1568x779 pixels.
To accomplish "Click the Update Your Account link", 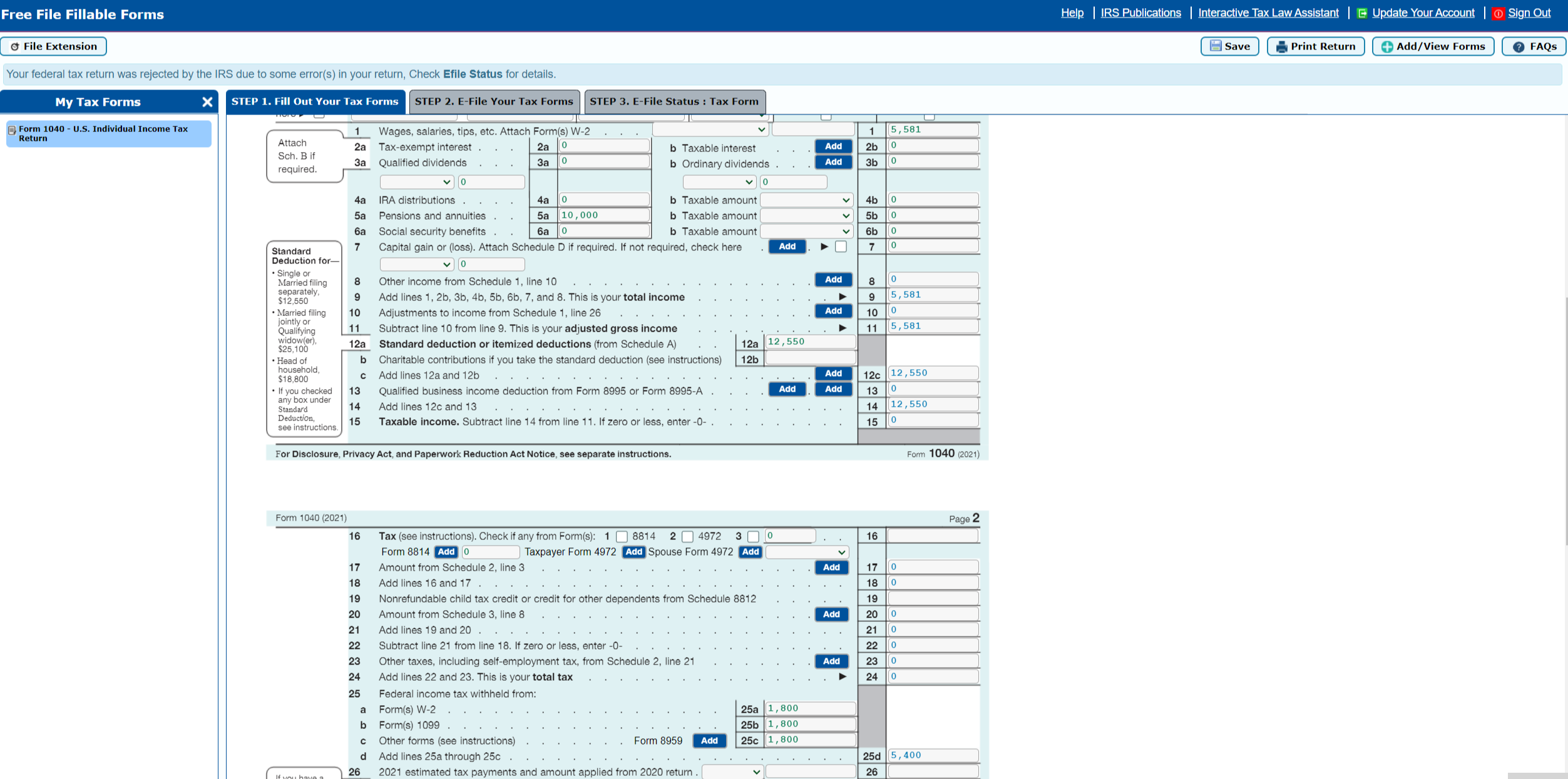I will (x=1423, y=13).
